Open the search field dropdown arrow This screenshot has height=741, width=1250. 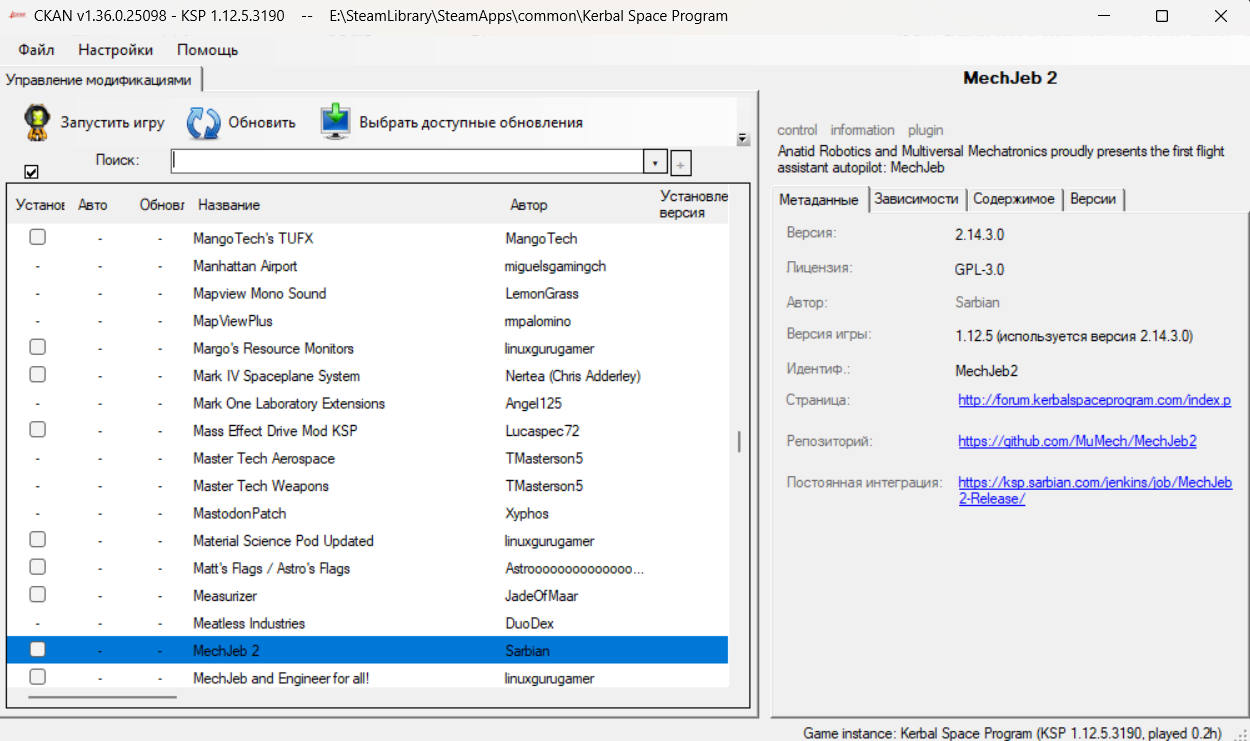655,162
